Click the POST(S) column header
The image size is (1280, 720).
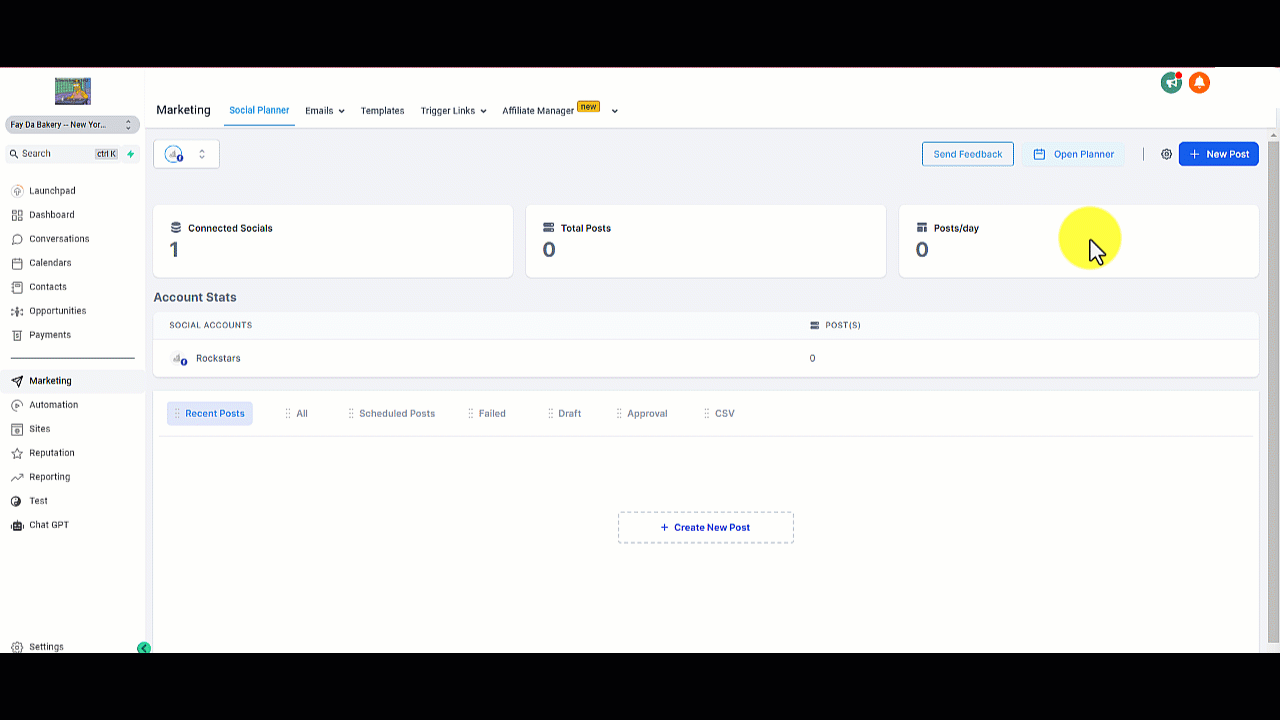(835, 325)
